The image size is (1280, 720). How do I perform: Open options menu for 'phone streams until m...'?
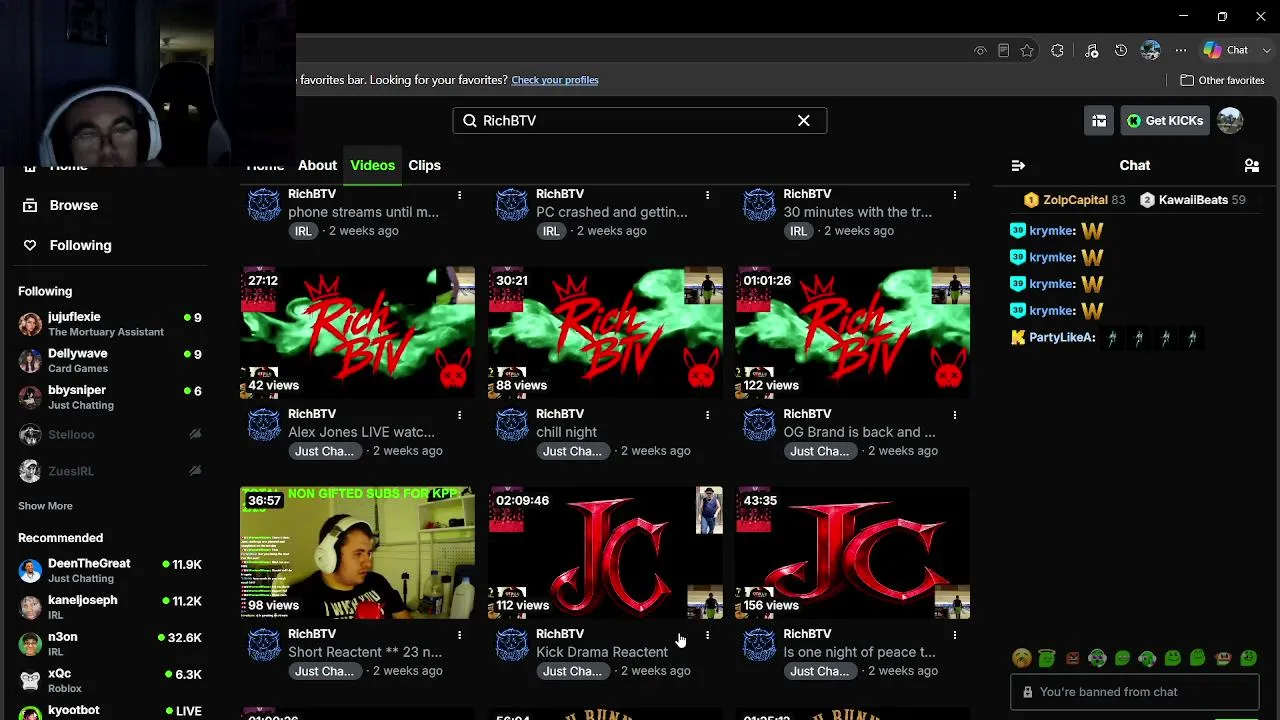(x=460, y=194)
